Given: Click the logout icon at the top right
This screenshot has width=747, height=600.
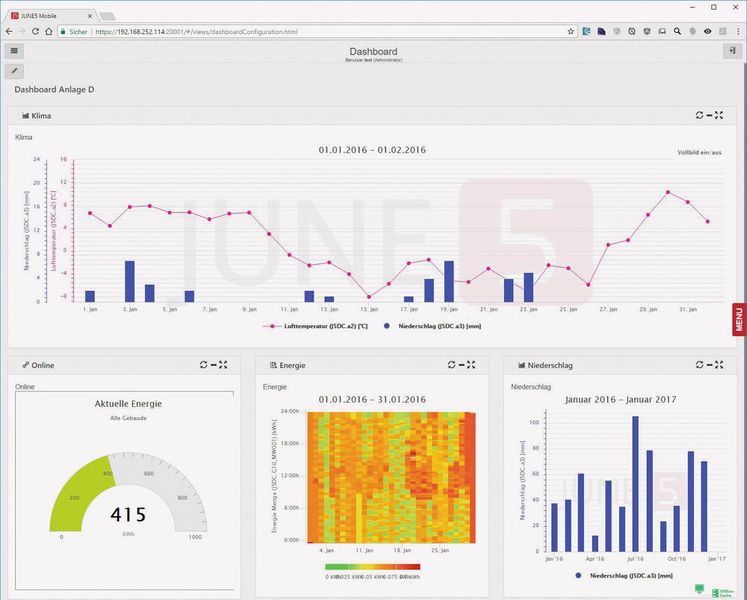Looking at the screenshot, I should 732,51.
